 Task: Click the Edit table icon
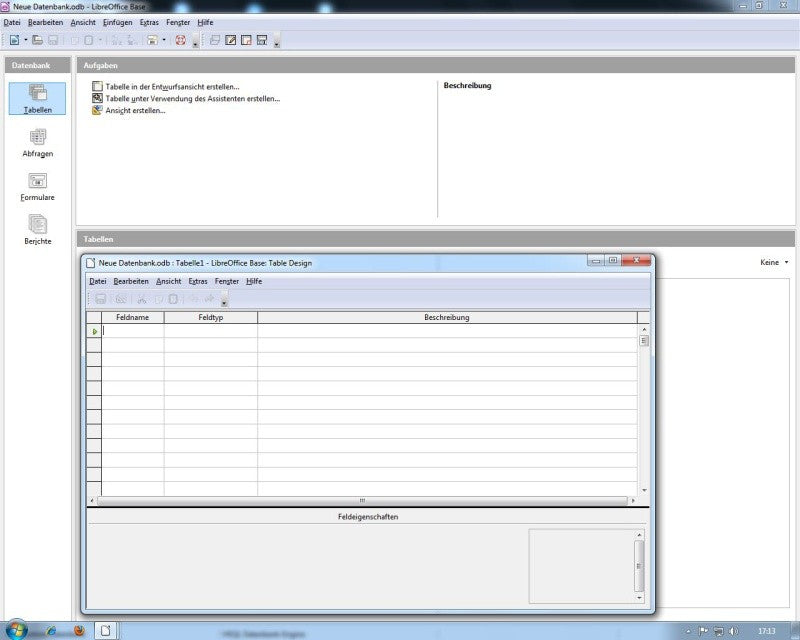tap(231, 40)
